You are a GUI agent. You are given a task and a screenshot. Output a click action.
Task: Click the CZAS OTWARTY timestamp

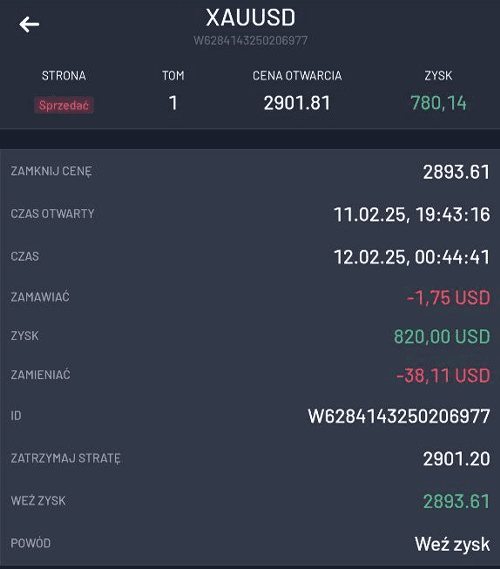pyautogui.click(x=412, y=214)
